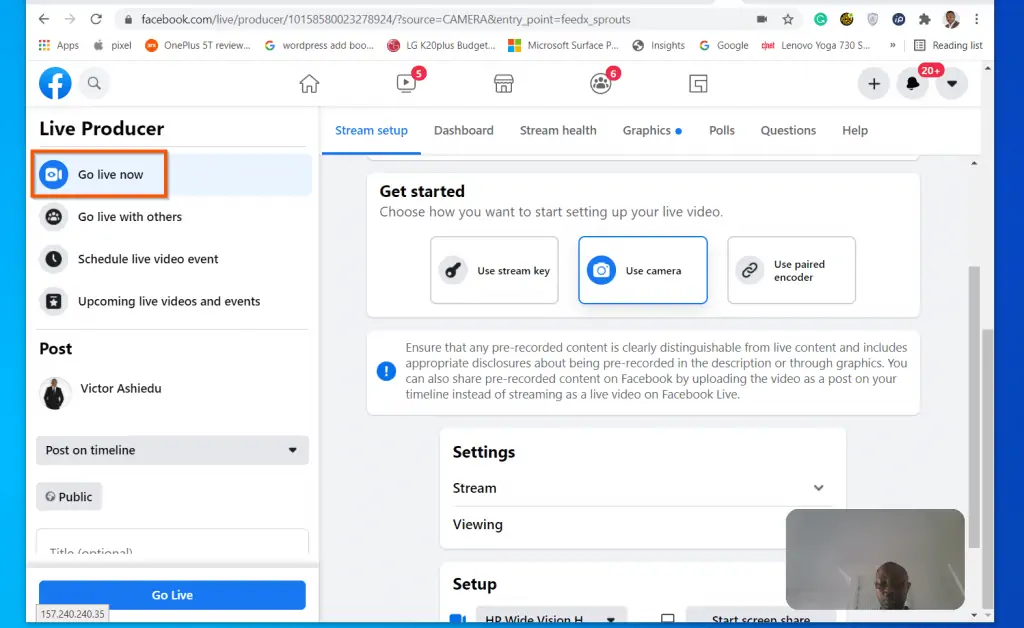The image size is (1024, 628).
Task: Choose Schedule live video event
Action: (x=173, y=259)
